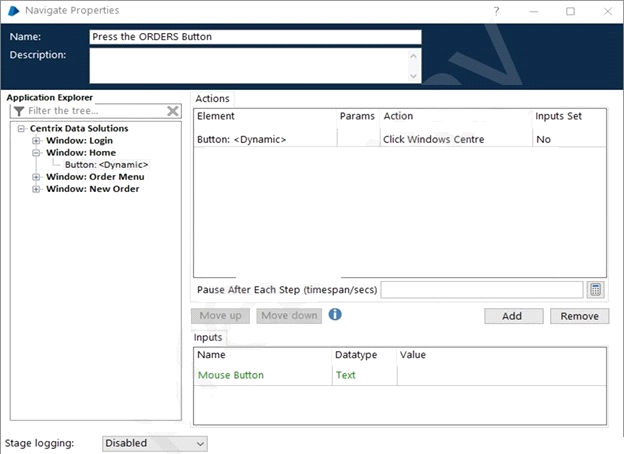Click the empty Params cell of the Button: <Dynamic> row
The height and width of the screenshot is (454, 624).
[358, 139]
